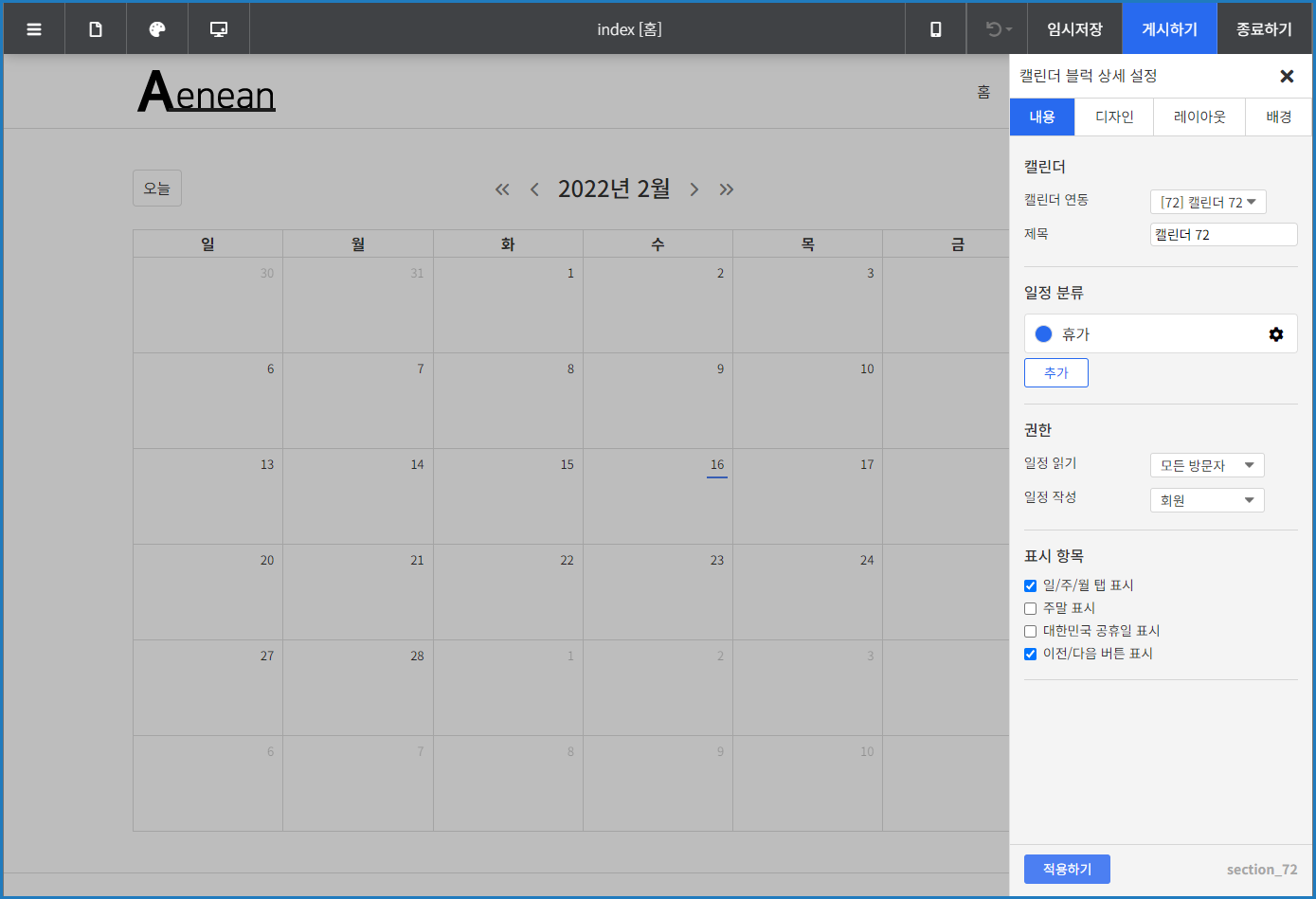Viewport: 1316px width, 899px height.
Task: Go to next month with chevron arrow
Action: click(694, 189)
